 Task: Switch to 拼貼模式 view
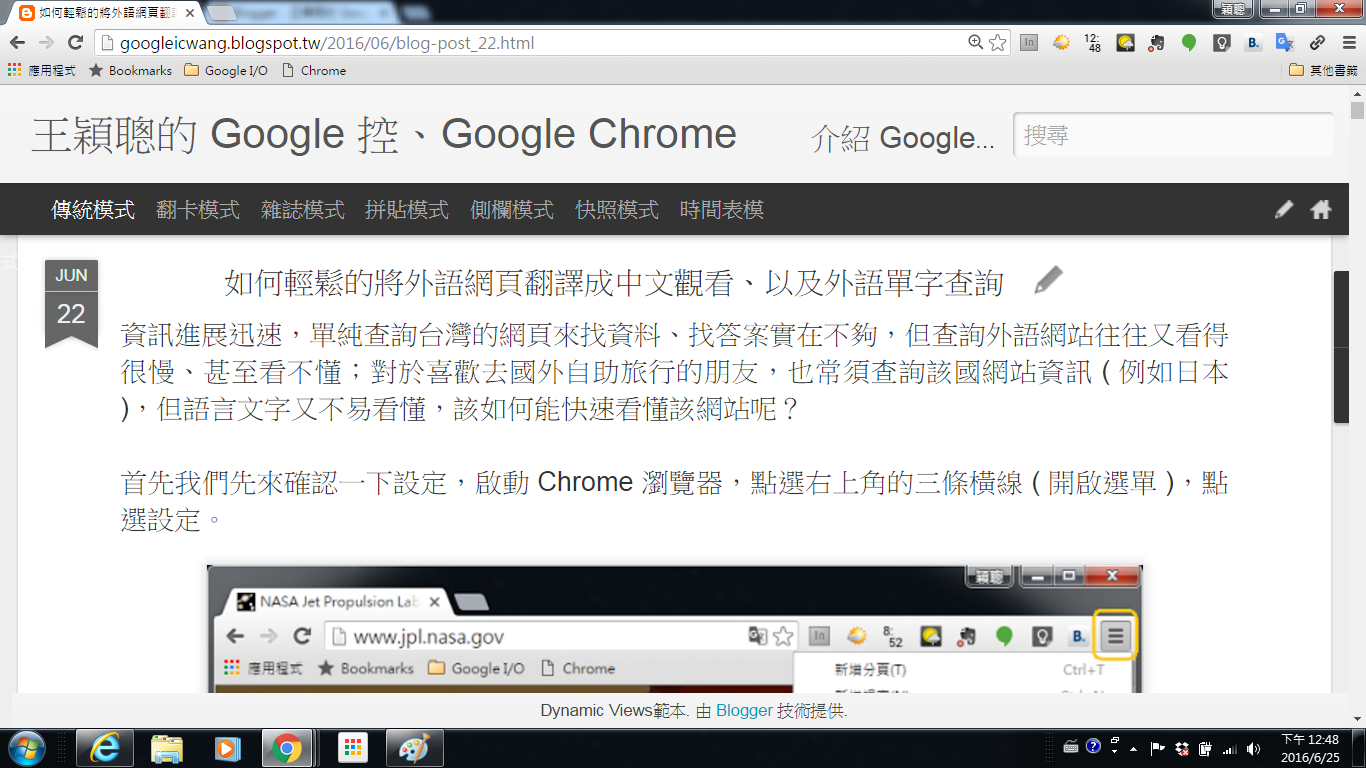407,210
